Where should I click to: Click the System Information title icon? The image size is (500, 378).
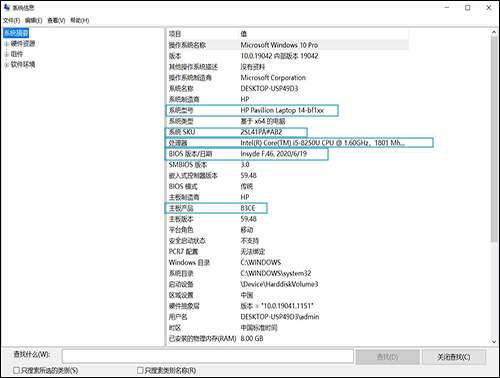tap(7, 7)
